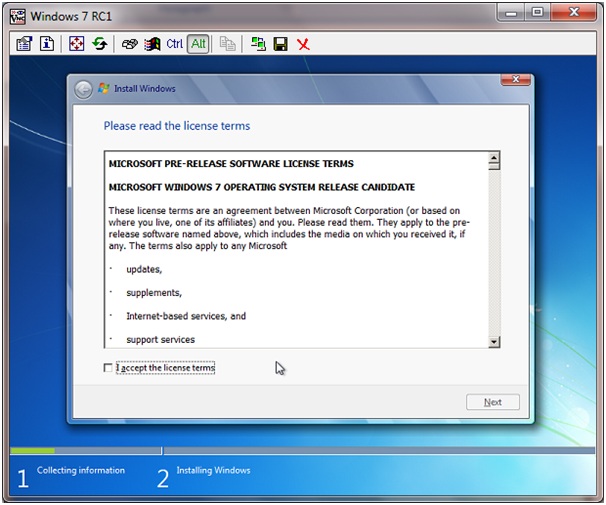Click 'Internet-based services, and' line
606x505 pixels.
coord(186,316)
